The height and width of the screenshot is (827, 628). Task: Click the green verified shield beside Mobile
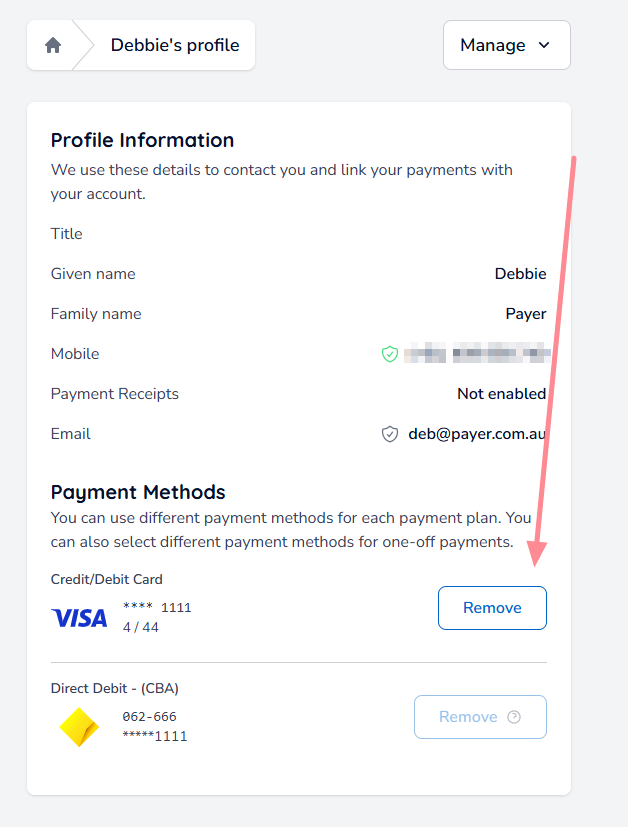coord(390,354)
